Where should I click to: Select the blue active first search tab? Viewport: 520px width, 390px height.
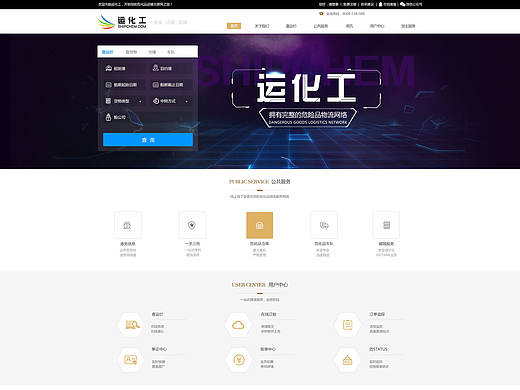pyautogui.click(x=107, y=52)
